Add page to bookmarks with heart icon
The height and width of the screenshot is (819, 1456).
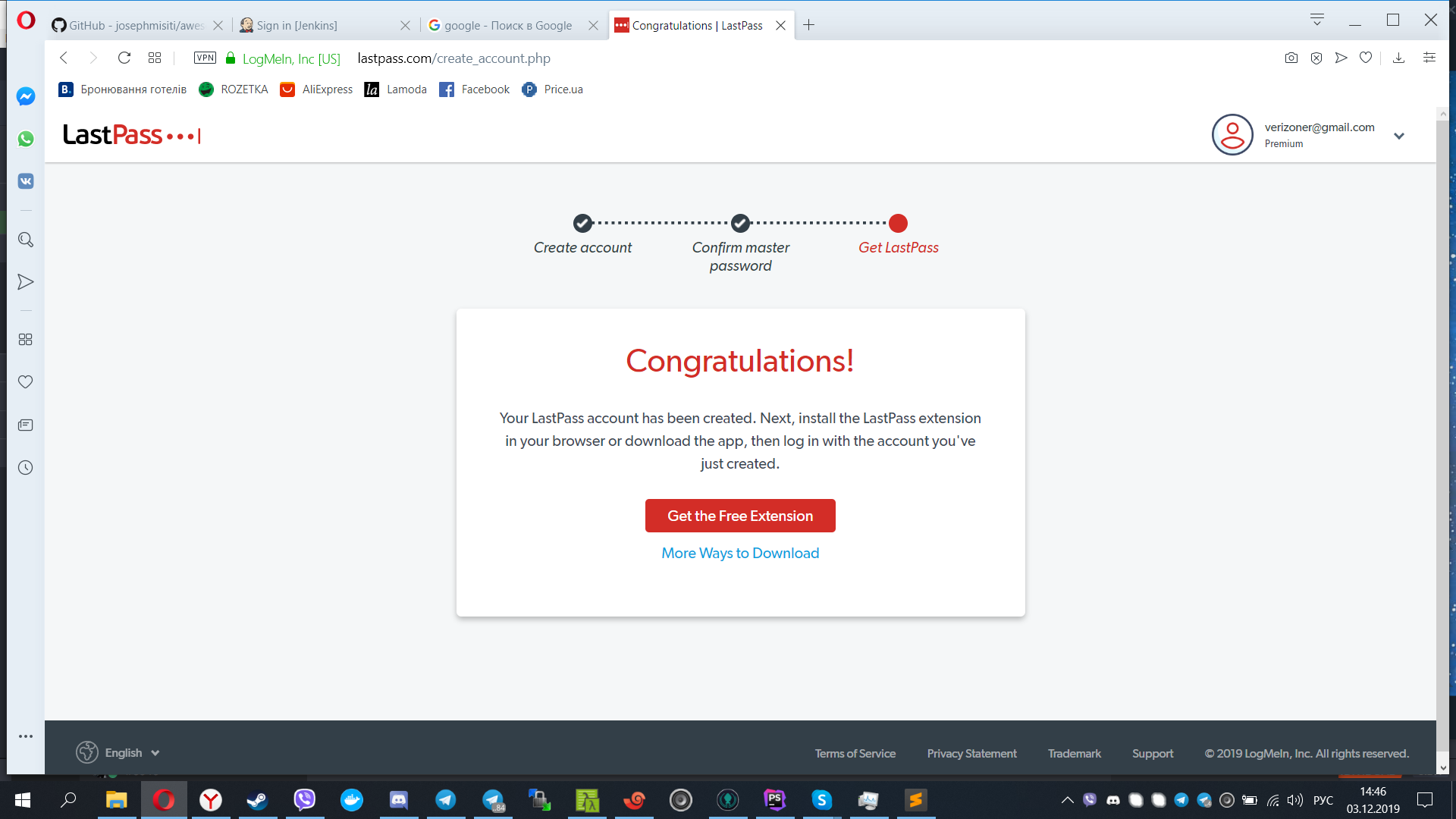coord(1366,58)
